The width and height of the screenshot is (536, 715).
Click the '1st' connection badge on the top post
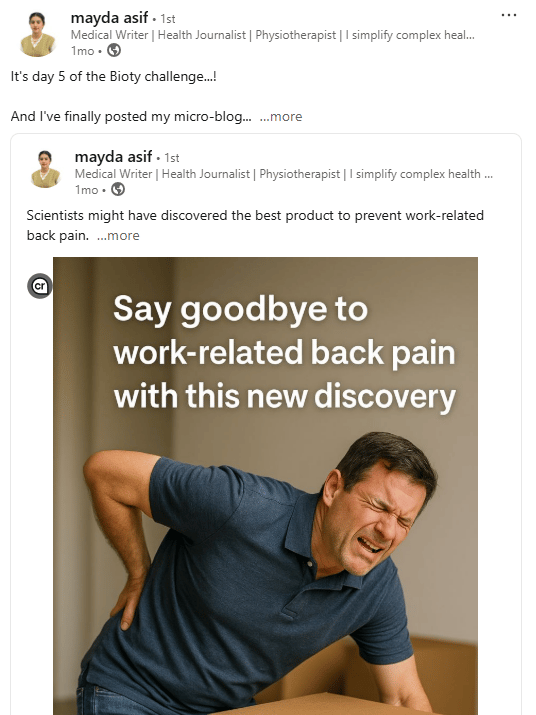point(168,19)
